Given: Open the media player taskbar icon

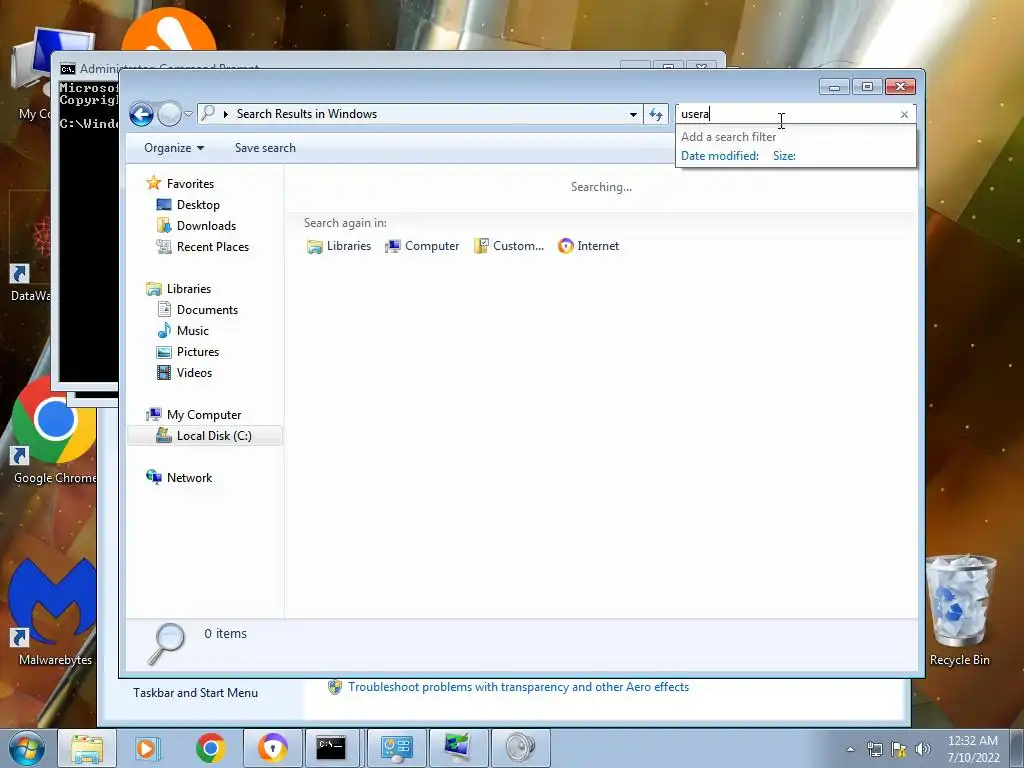Looking at the screenshot, I should tap(147, 748).
